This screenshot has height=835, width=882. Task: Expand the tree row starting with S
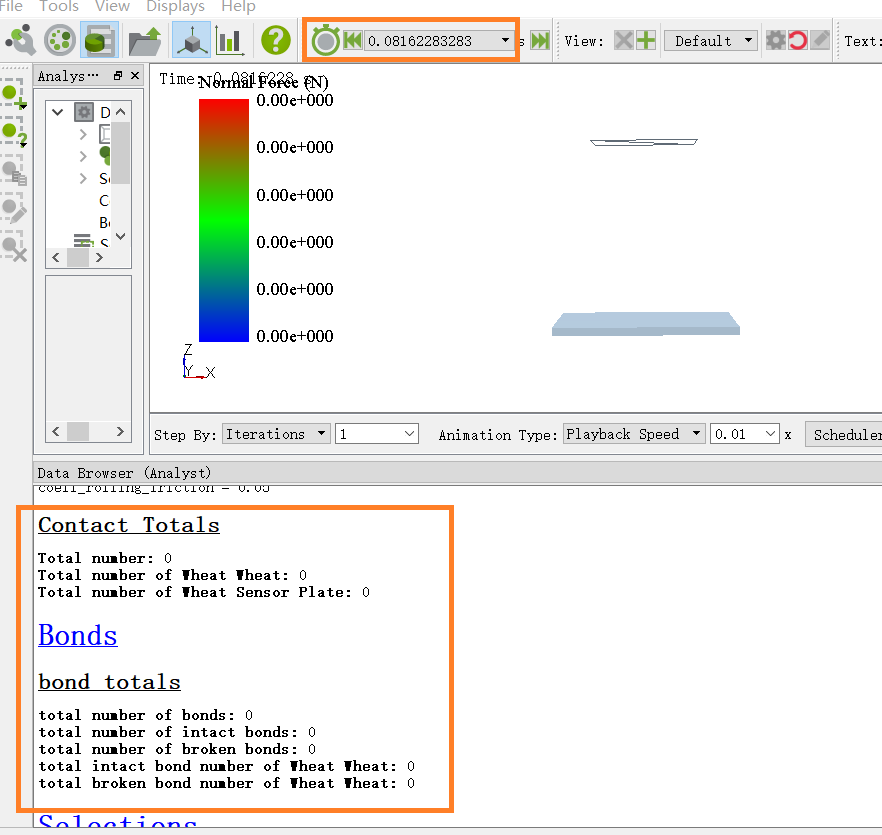click(83, 178)
